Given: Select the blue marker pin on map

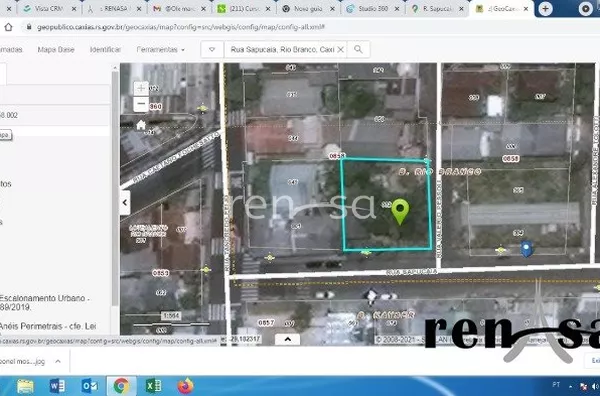Looking at the screenshot, I should coord(527,248).
